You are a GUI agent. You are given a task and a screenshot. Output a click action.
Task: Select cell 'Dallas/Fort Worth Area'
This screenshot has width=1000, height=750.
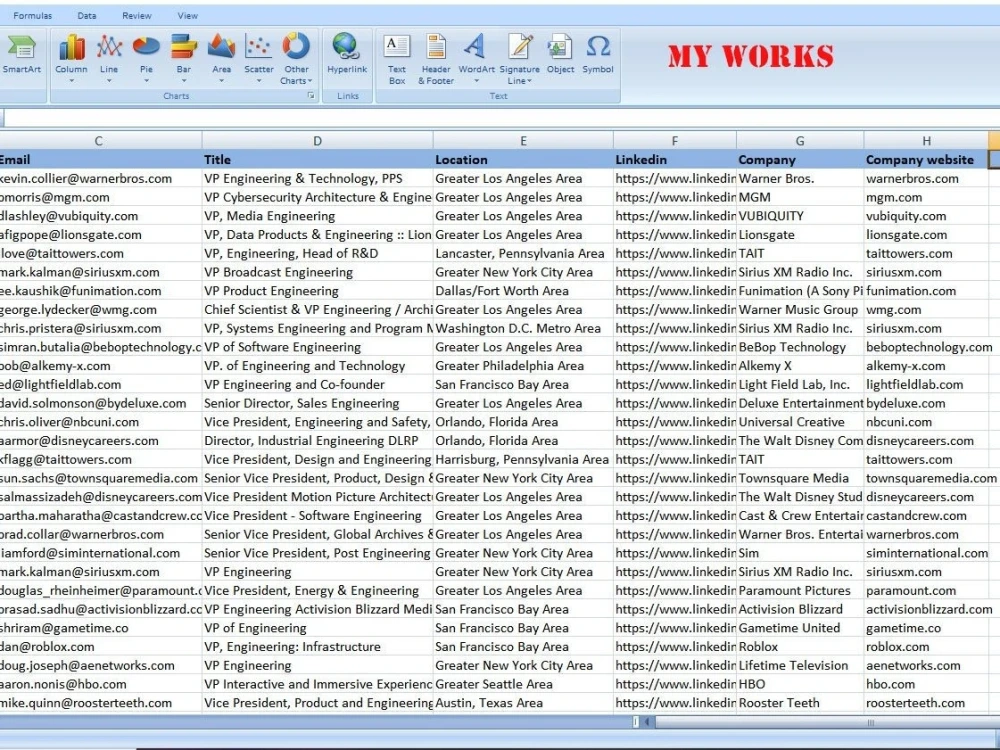(x=523, y=291)
